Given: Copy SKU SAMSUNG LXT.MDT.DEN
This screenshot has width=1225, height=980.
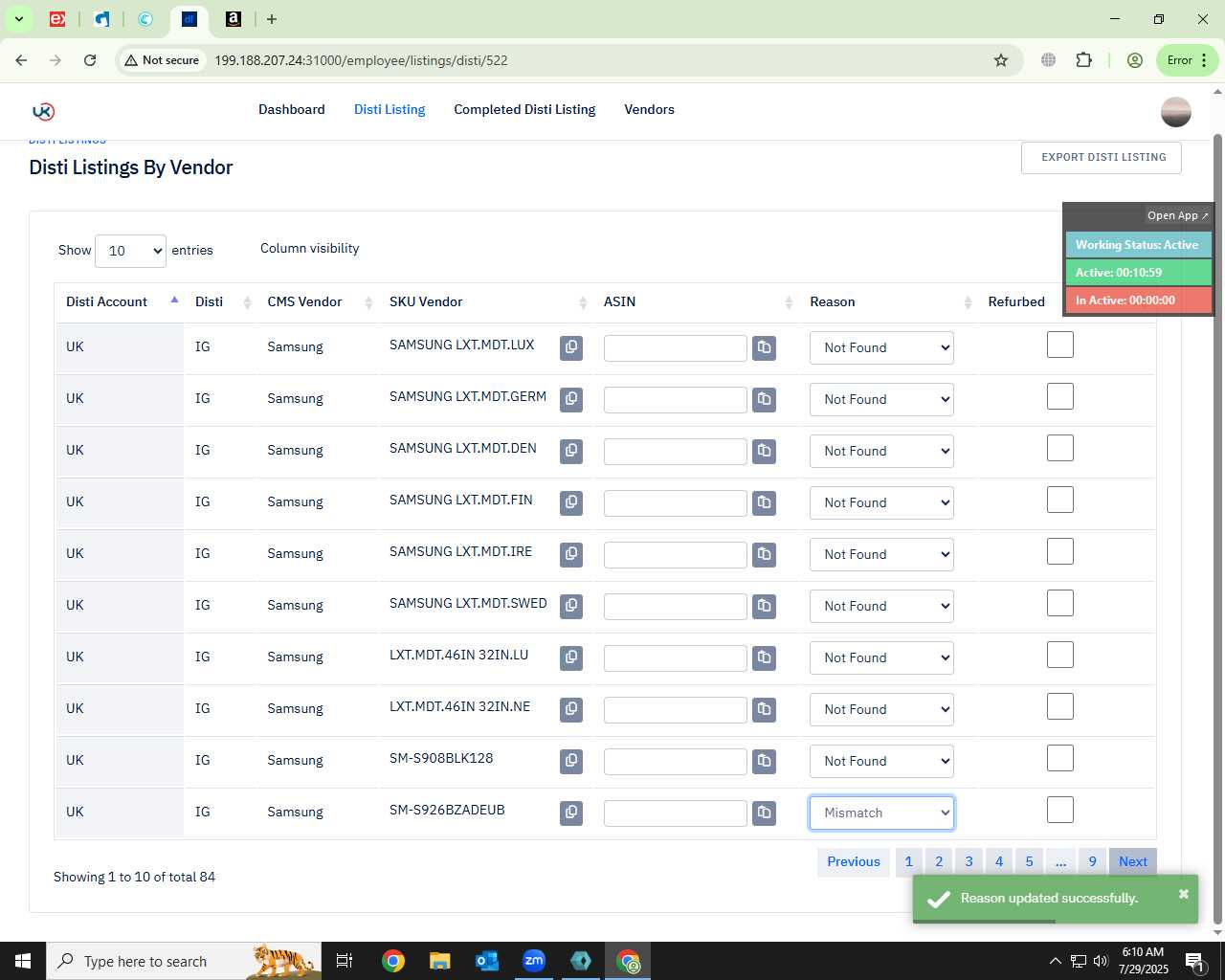Looking at the screenshot, I should [x=571, y=451].
